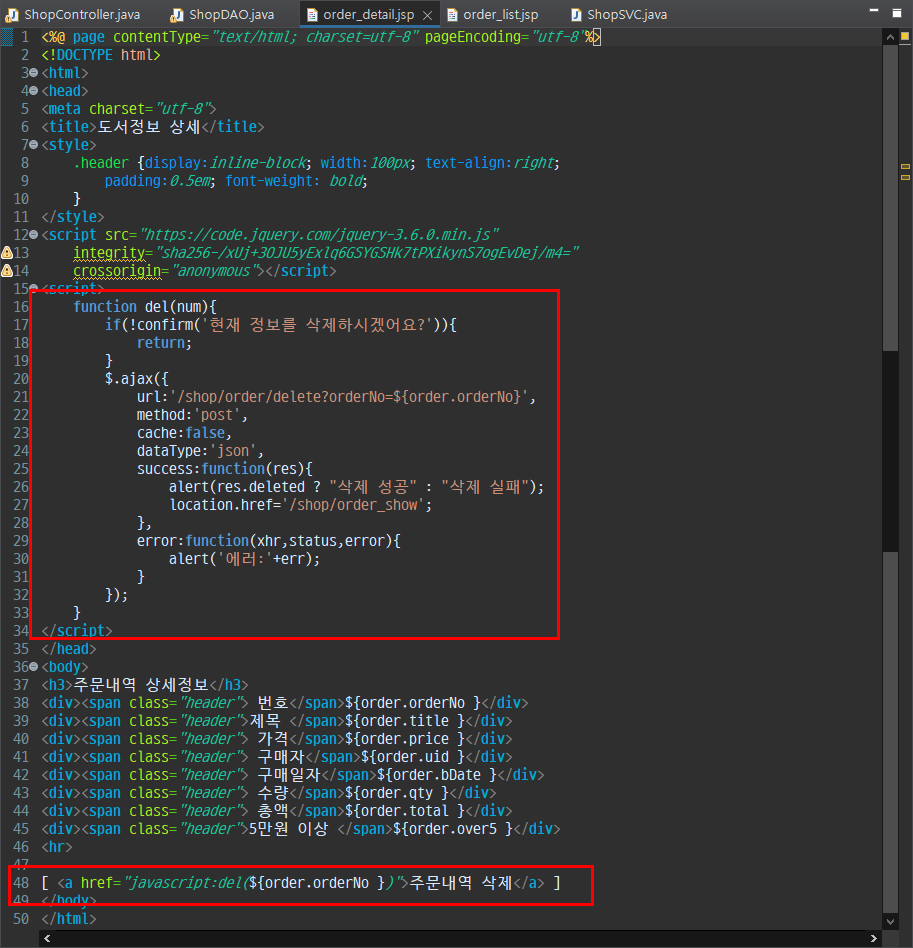Click the ShopController.java file icon

pyautogui.click(x=12, y=15)
